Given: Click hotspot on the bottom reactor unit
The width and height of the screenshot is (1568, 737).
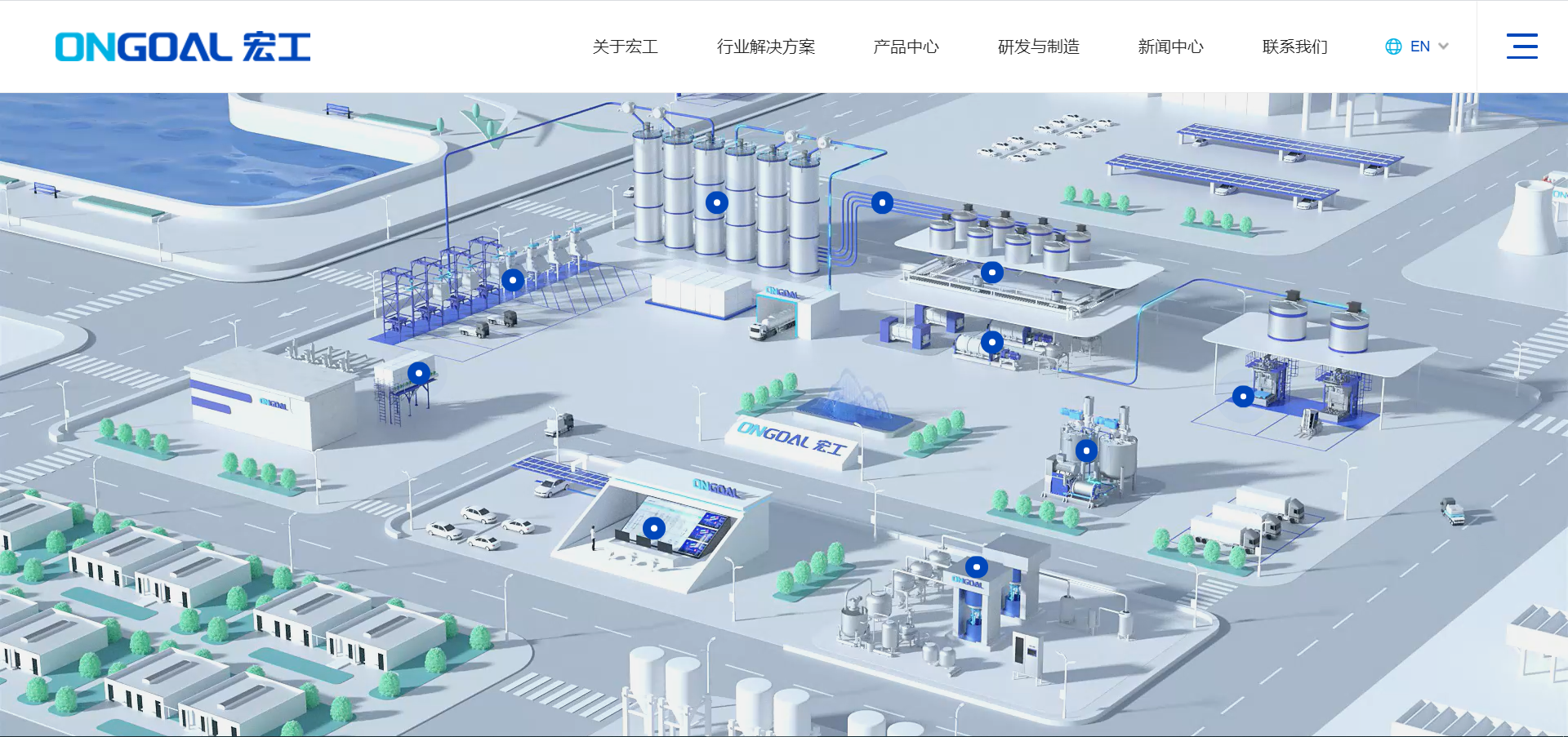Looking at the screenshot, I should [x=976, y=566].
